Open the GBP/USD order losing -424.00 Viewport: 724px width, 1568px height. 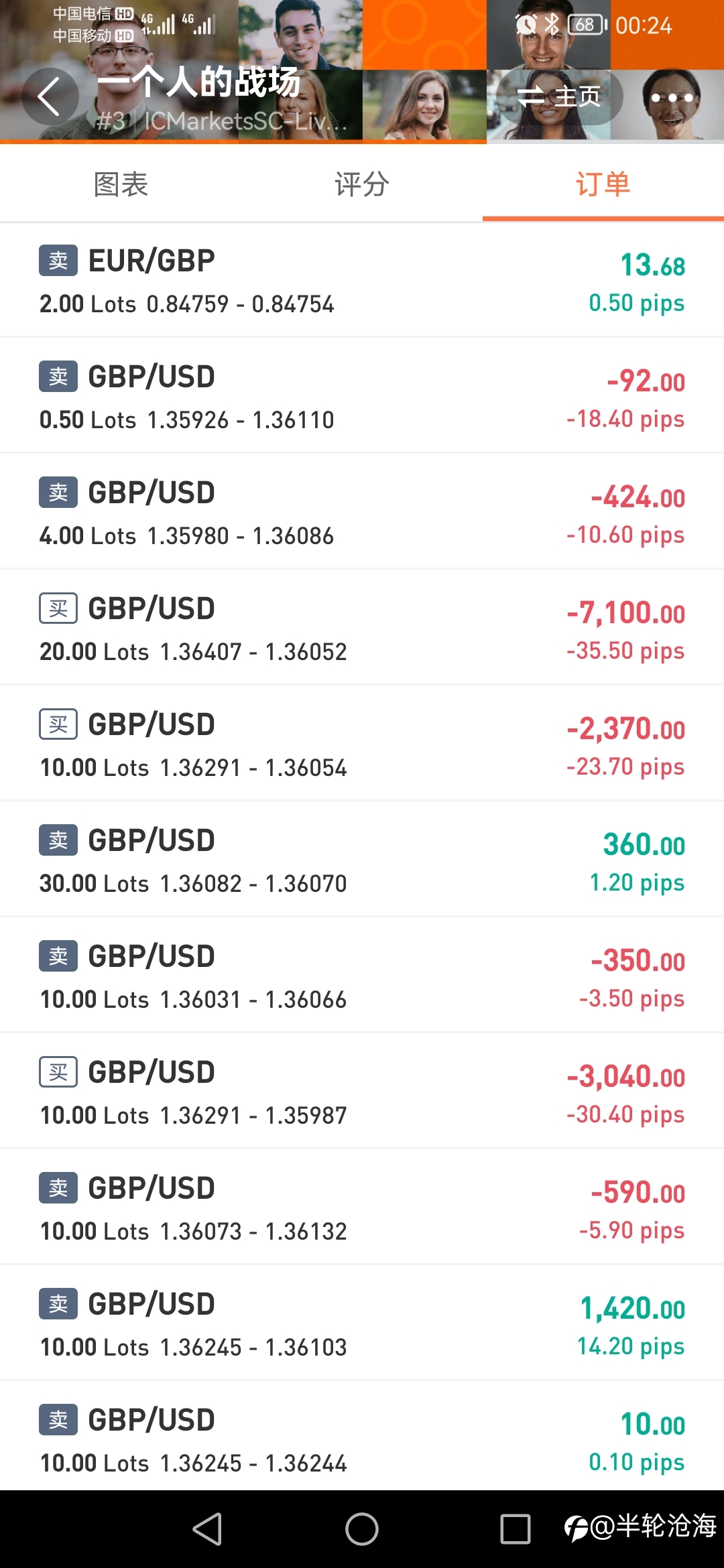[x=362, y=511]
